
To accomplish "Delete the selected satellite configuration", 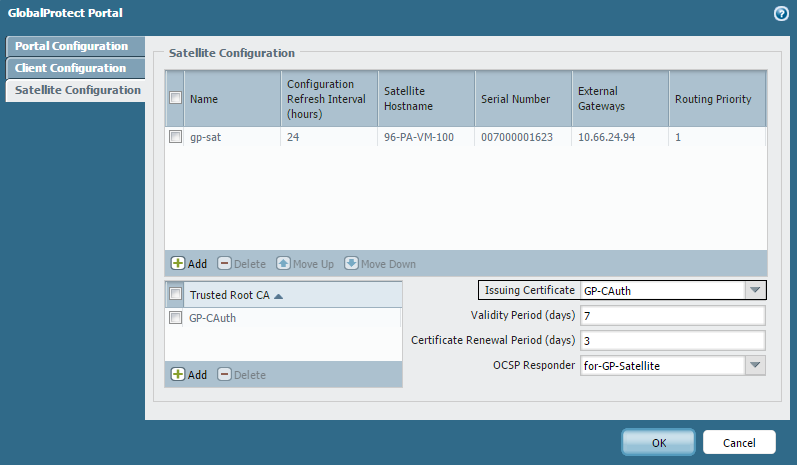I will coord(241,264).
